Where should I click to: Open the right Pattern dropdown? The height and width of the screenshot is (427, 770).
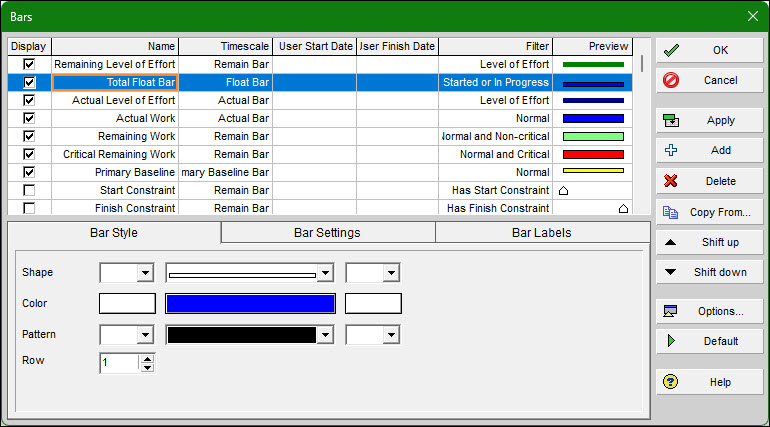(x=391, y=335)
